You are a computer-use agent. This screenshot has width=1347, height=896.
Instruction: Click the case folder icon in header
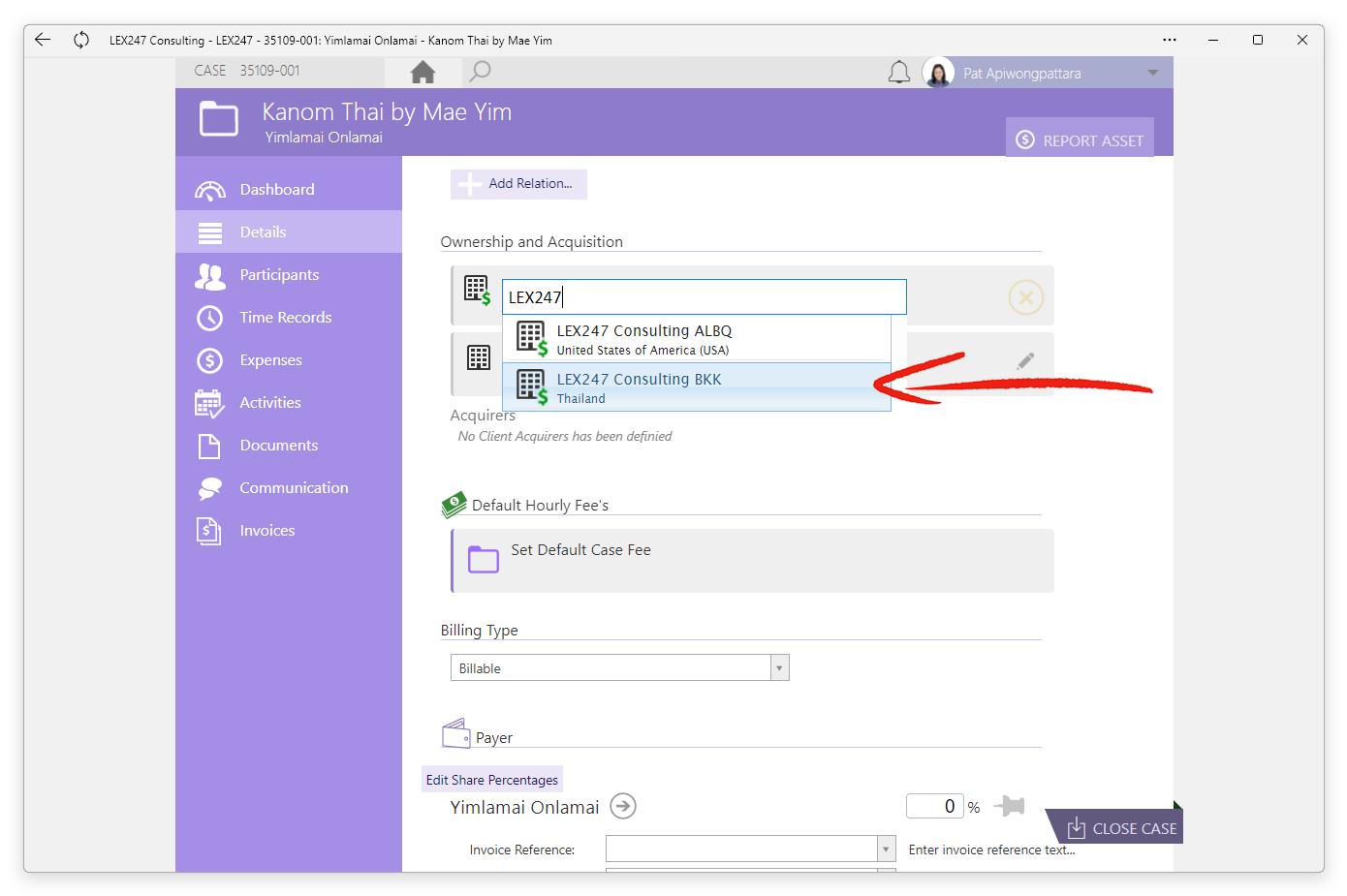click(x=219, y=119)
